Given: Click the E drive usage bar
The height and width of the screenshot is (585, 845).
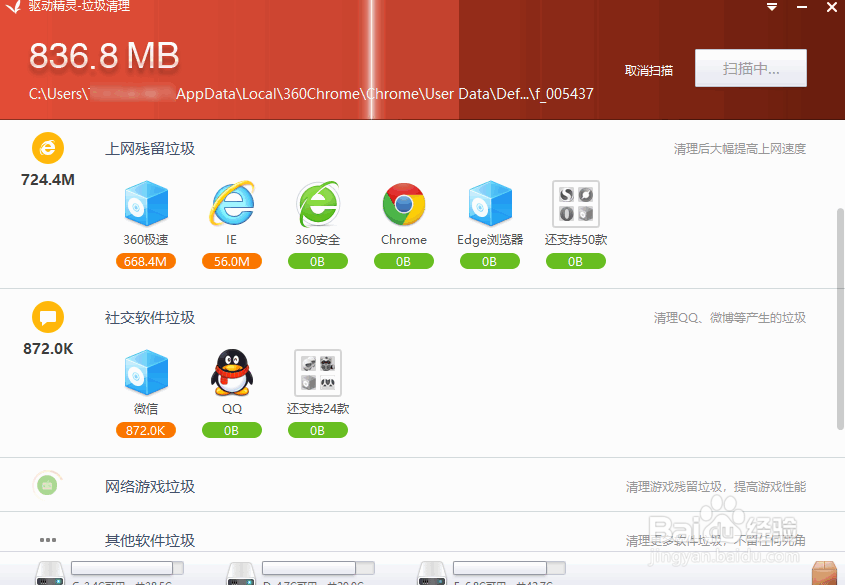Looking at the screenshot, I should pos(509,568).
